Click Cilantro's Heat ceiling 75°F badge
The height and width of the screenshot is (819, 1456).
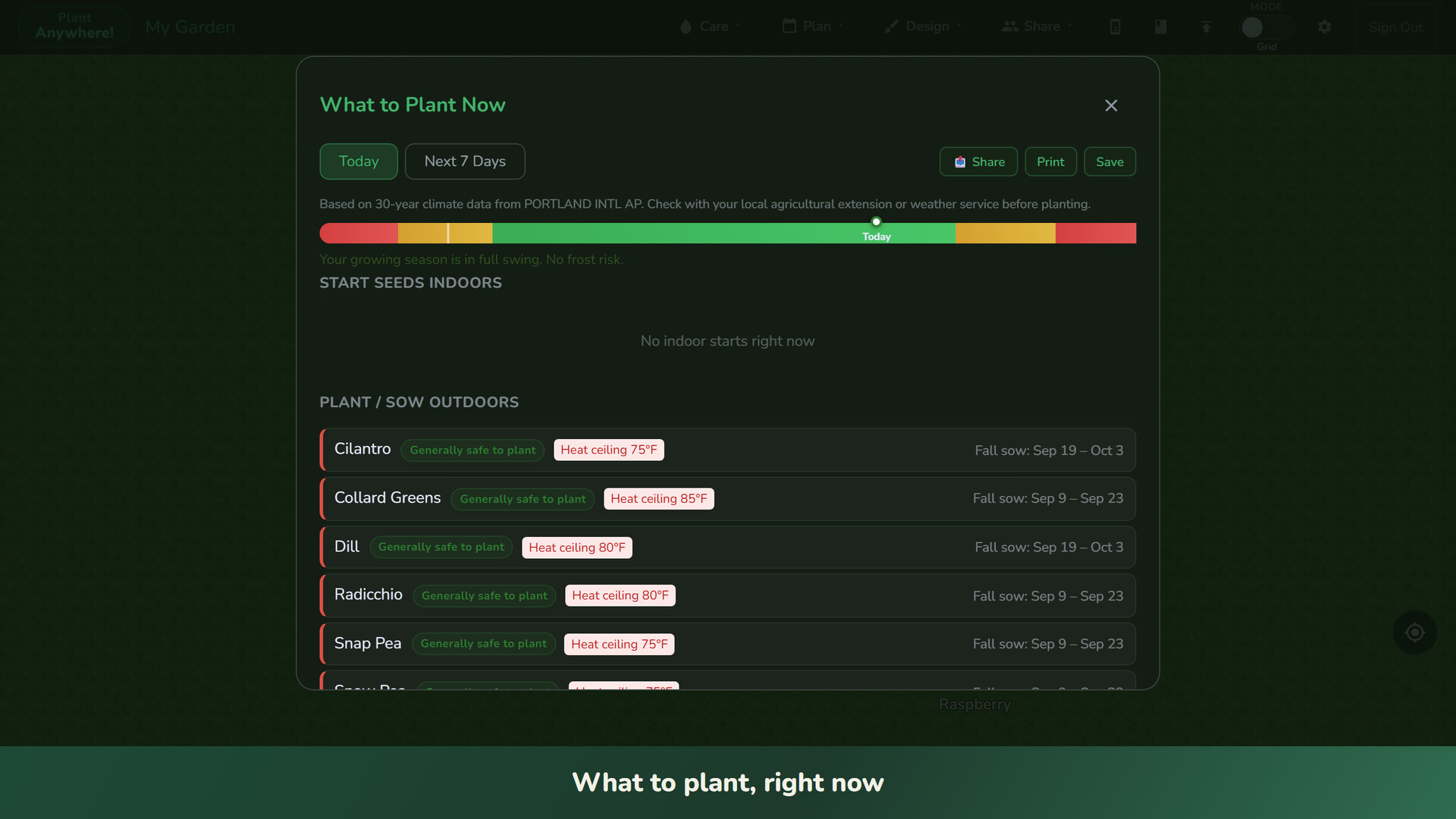(x=609, y=450)
